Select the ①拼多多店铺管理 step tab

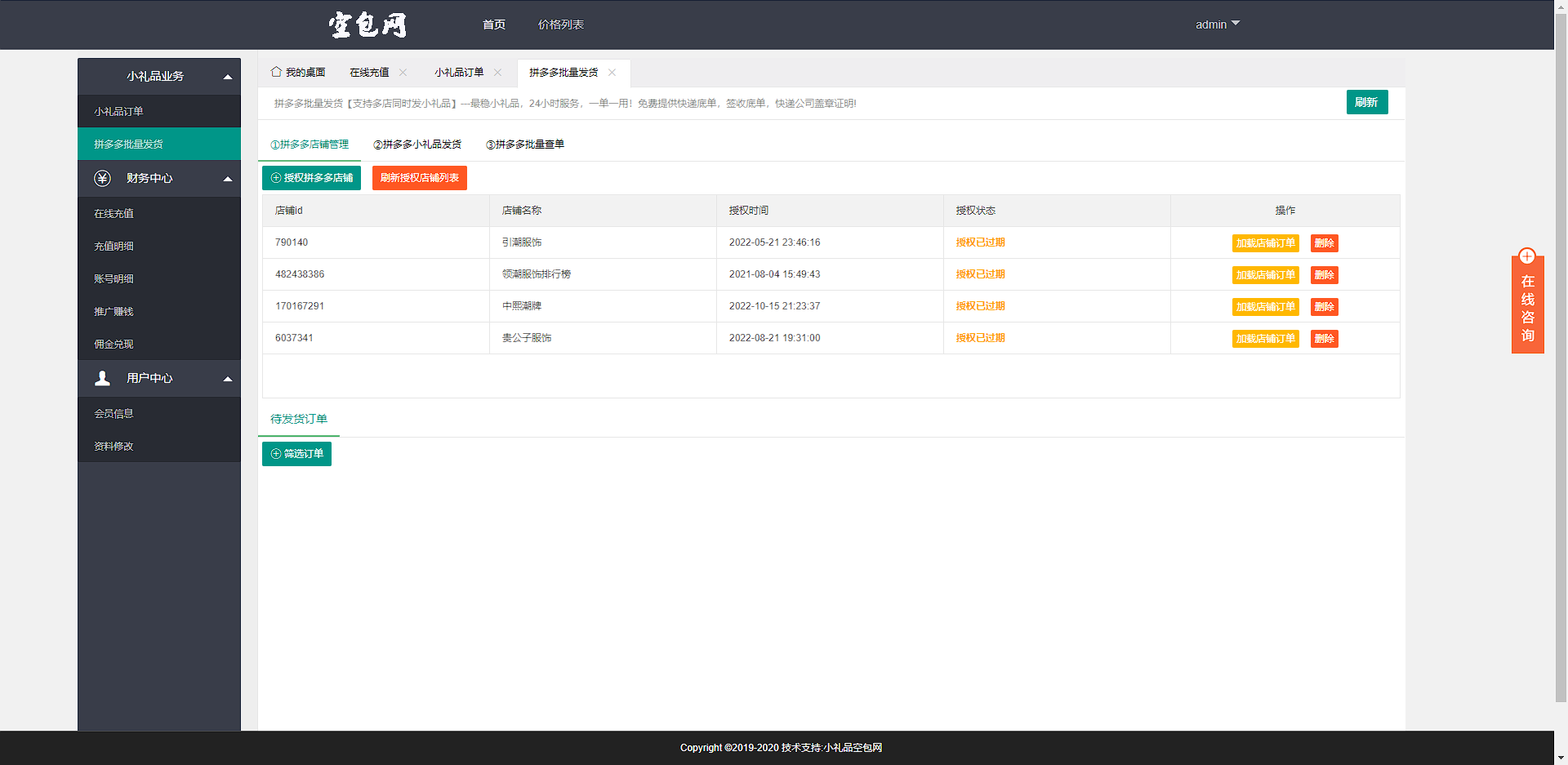(310, 145)
